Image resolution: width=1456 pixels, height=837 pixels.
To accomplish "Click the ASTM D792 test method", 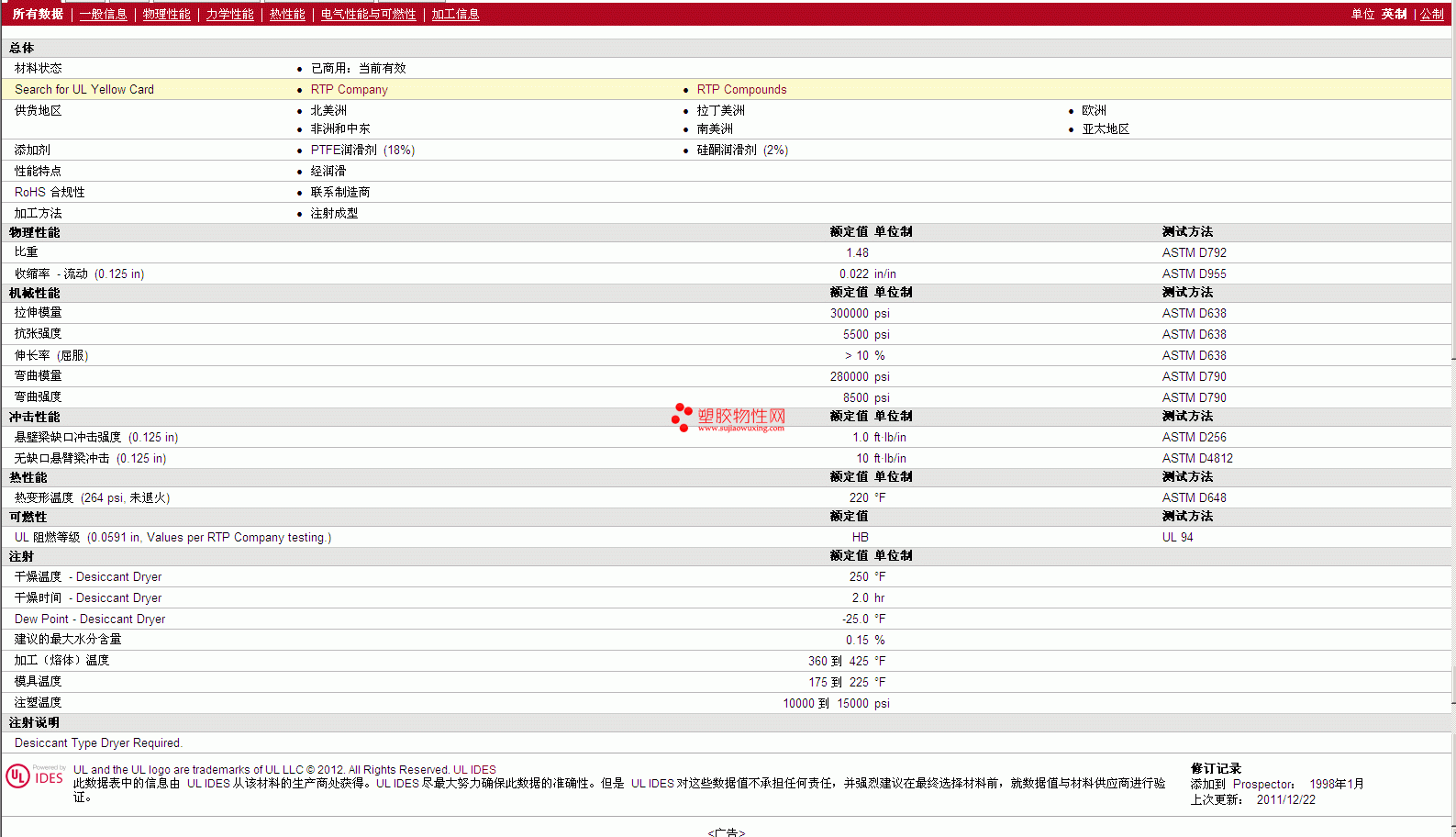I will [x=1194, y=253].
